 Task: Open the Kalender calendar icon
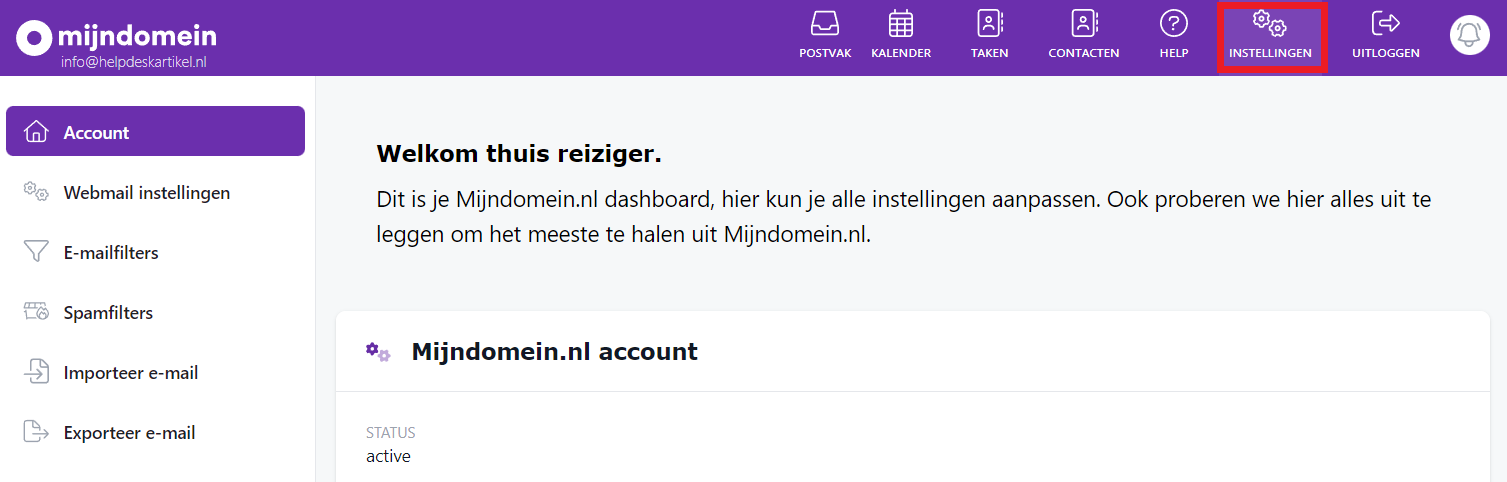click(x=901, y=24)
